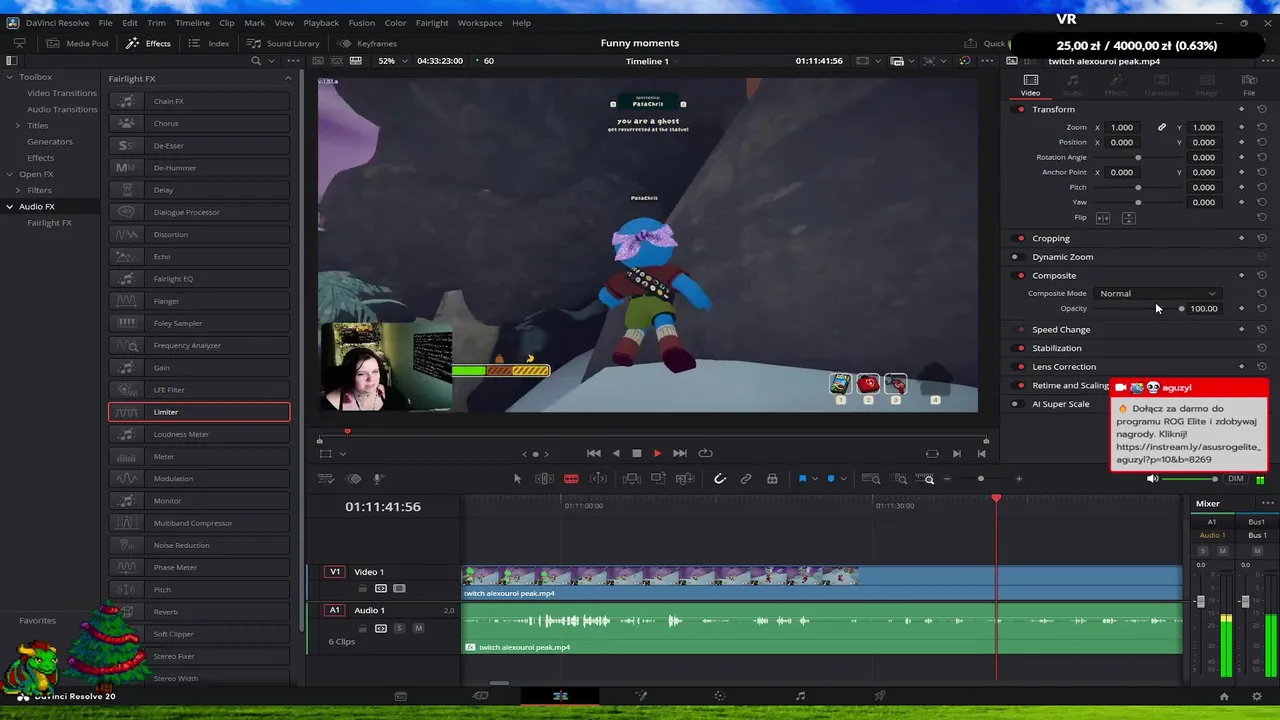The image size is (1280, 720).
Task: Open the Composite Mode Normal dropdown
Action: pos(1158,293)
